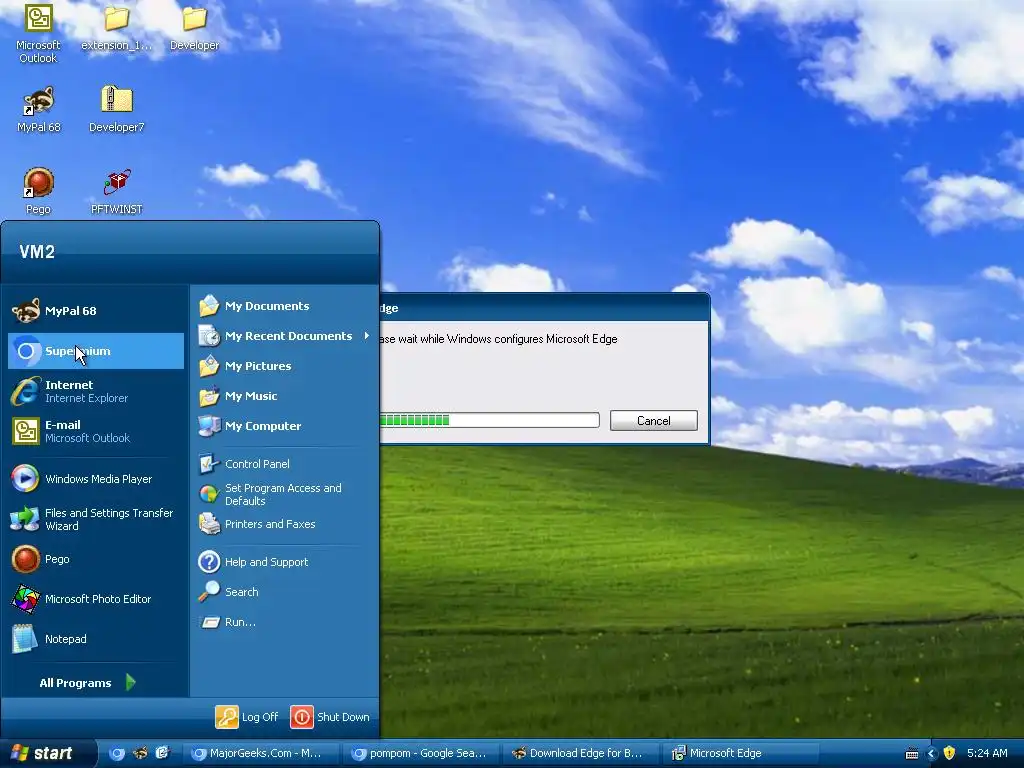Screen dimensions: 1024x768
Task: Open Notepad from the Start menu
Action: tap(96, 639)
